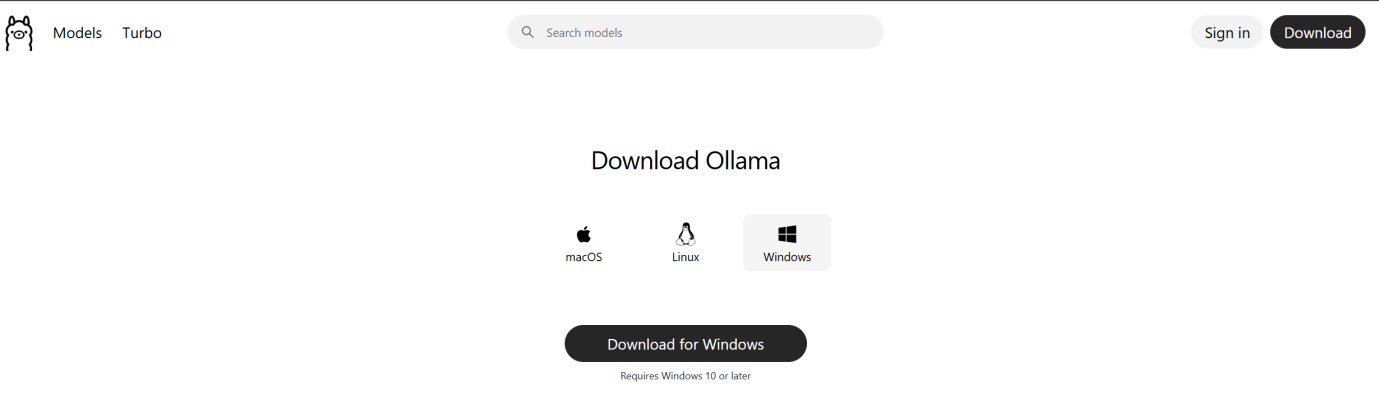Image resolution: width=1379 pixels, height=418 pixels.
Task: Click the Ollama llama logo
Action: [19, 33]
